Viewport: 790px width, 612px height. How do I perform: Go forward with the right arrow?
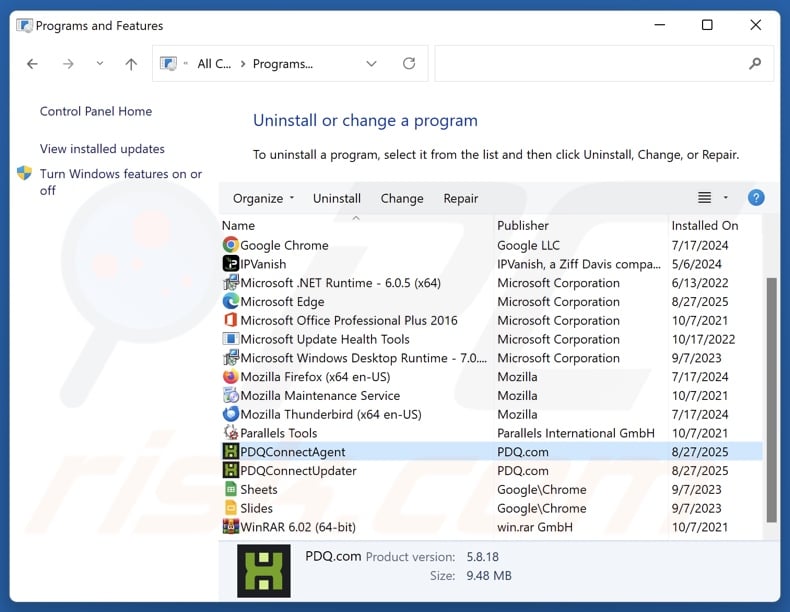68,64
